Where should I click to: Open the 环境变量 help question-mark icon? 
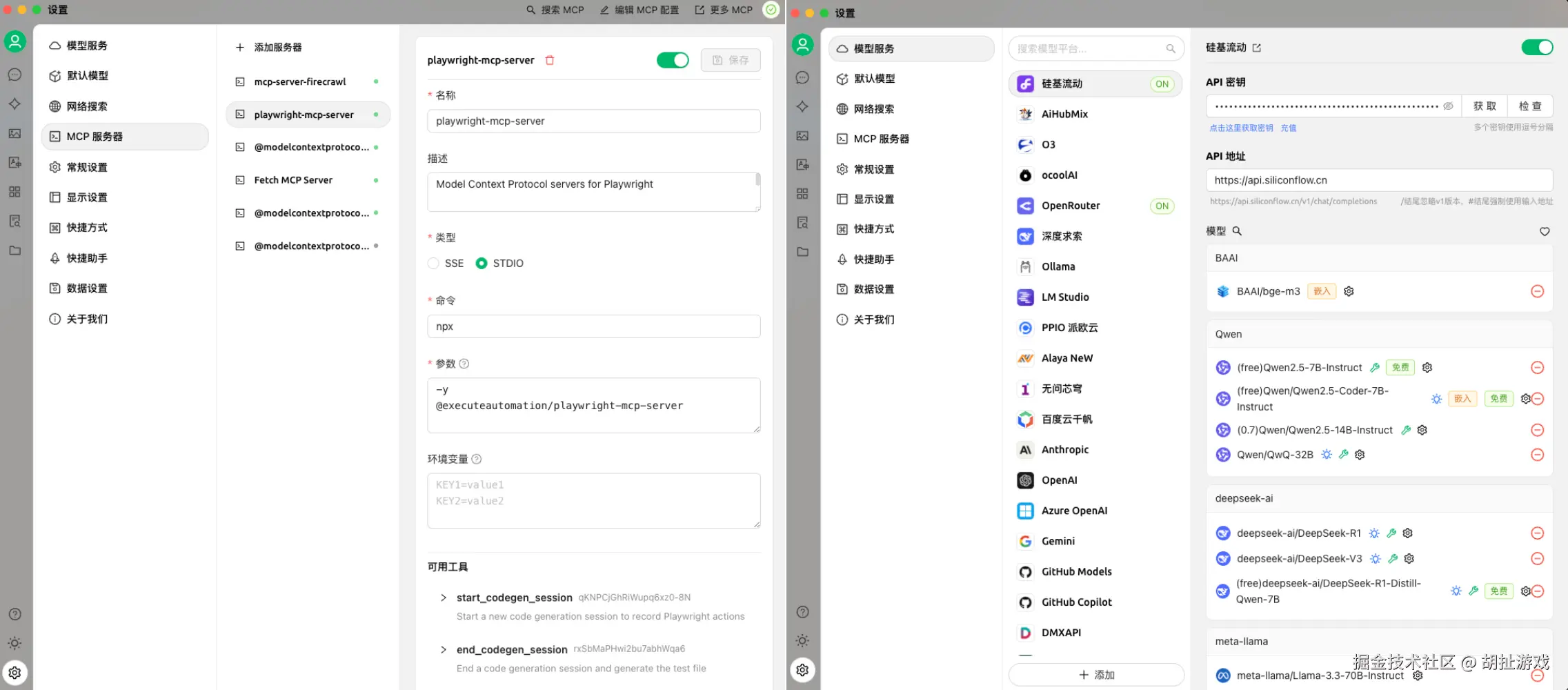click(477, 459)
